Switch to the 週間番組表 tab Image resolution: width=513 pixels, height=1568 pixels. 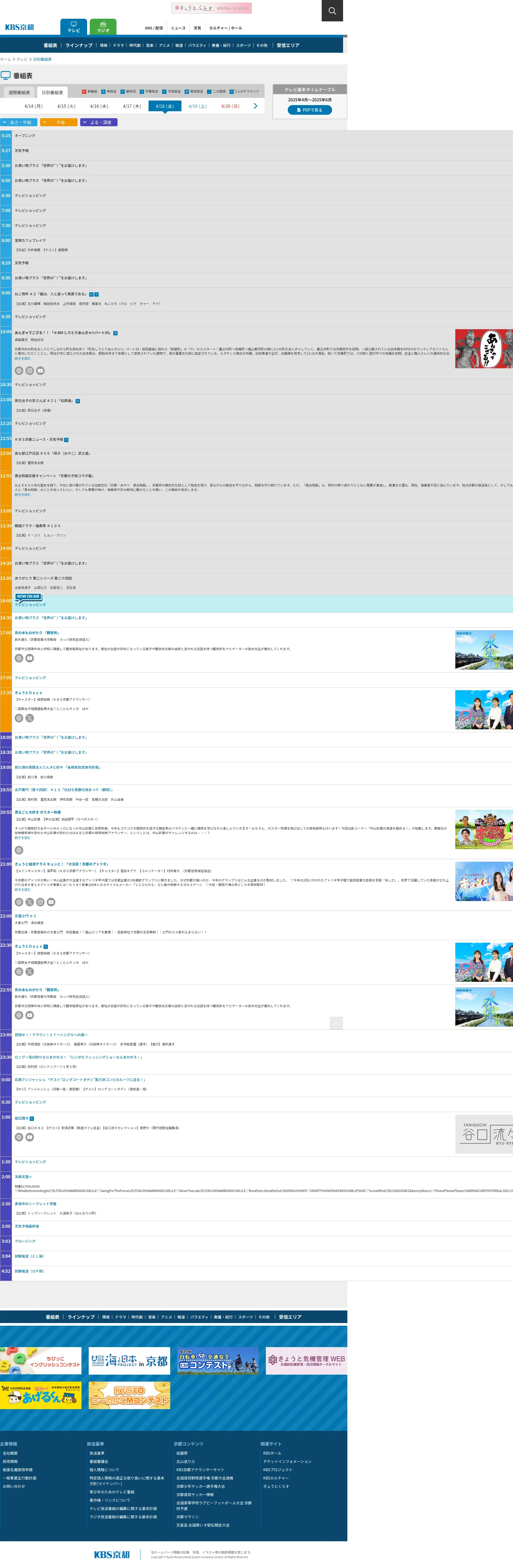pos(19,93)
